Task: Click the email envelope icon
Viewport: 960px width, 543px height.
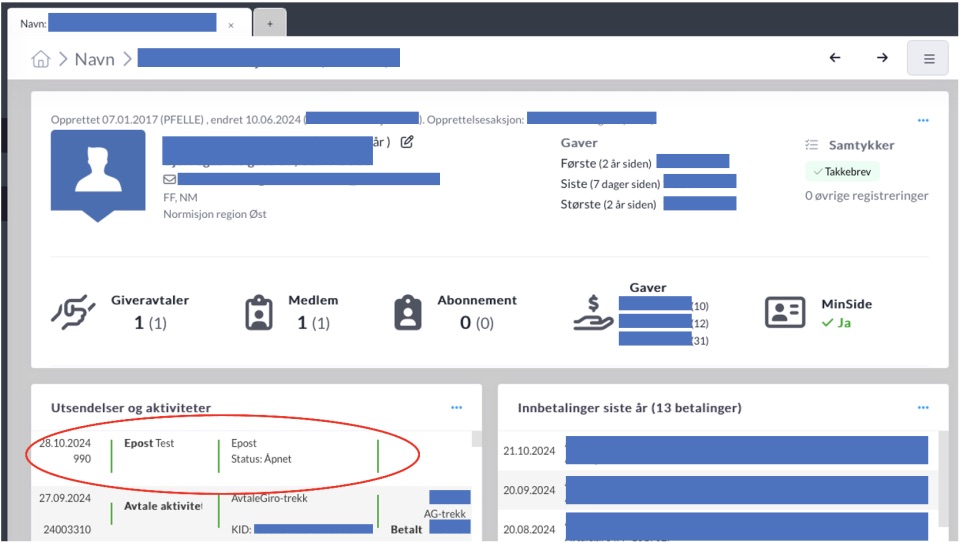Action: pyautogui.click(x=170, y=179)
